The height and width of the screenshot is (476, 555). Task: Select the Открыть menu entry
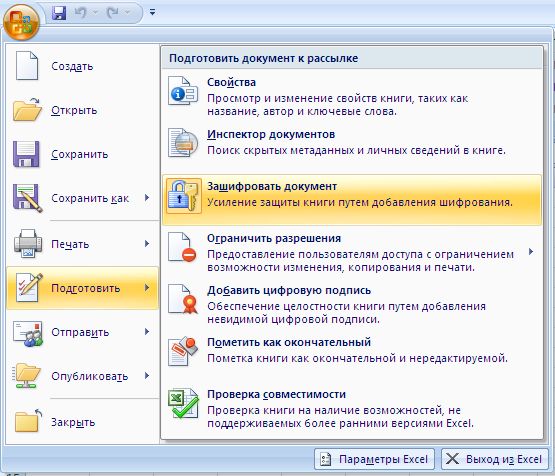coord(82,110)
